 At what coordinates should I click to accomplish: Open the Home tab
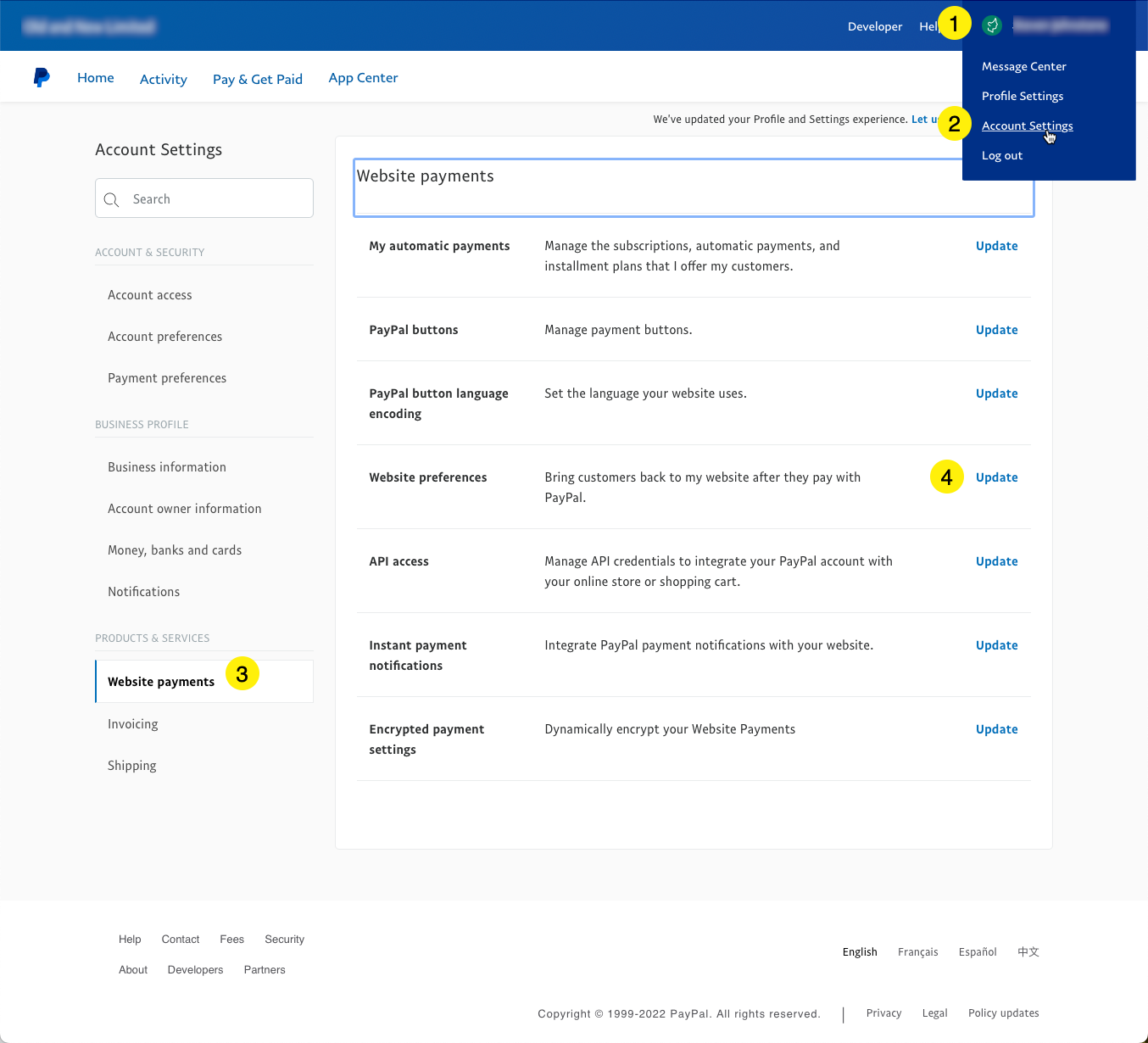coord(96,78)
